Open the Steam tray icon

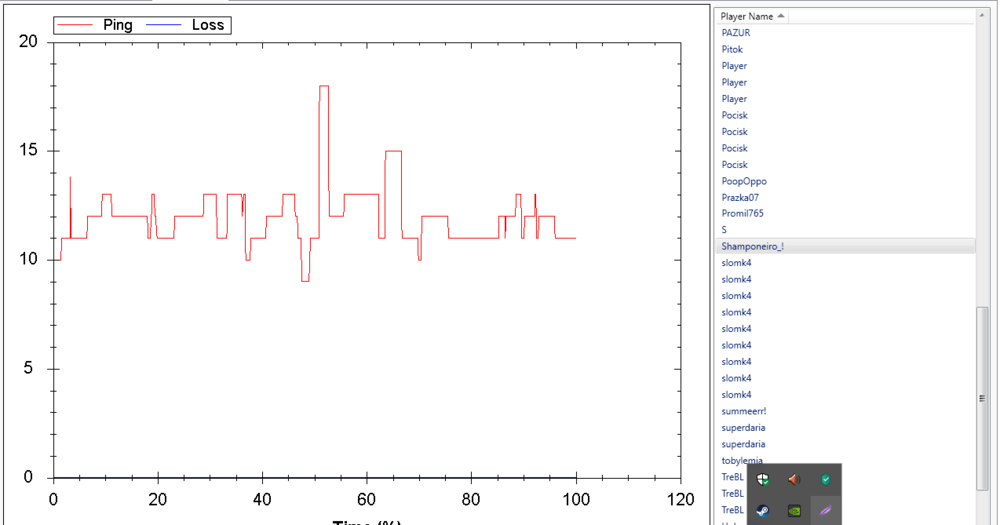[x=763, y=510]
